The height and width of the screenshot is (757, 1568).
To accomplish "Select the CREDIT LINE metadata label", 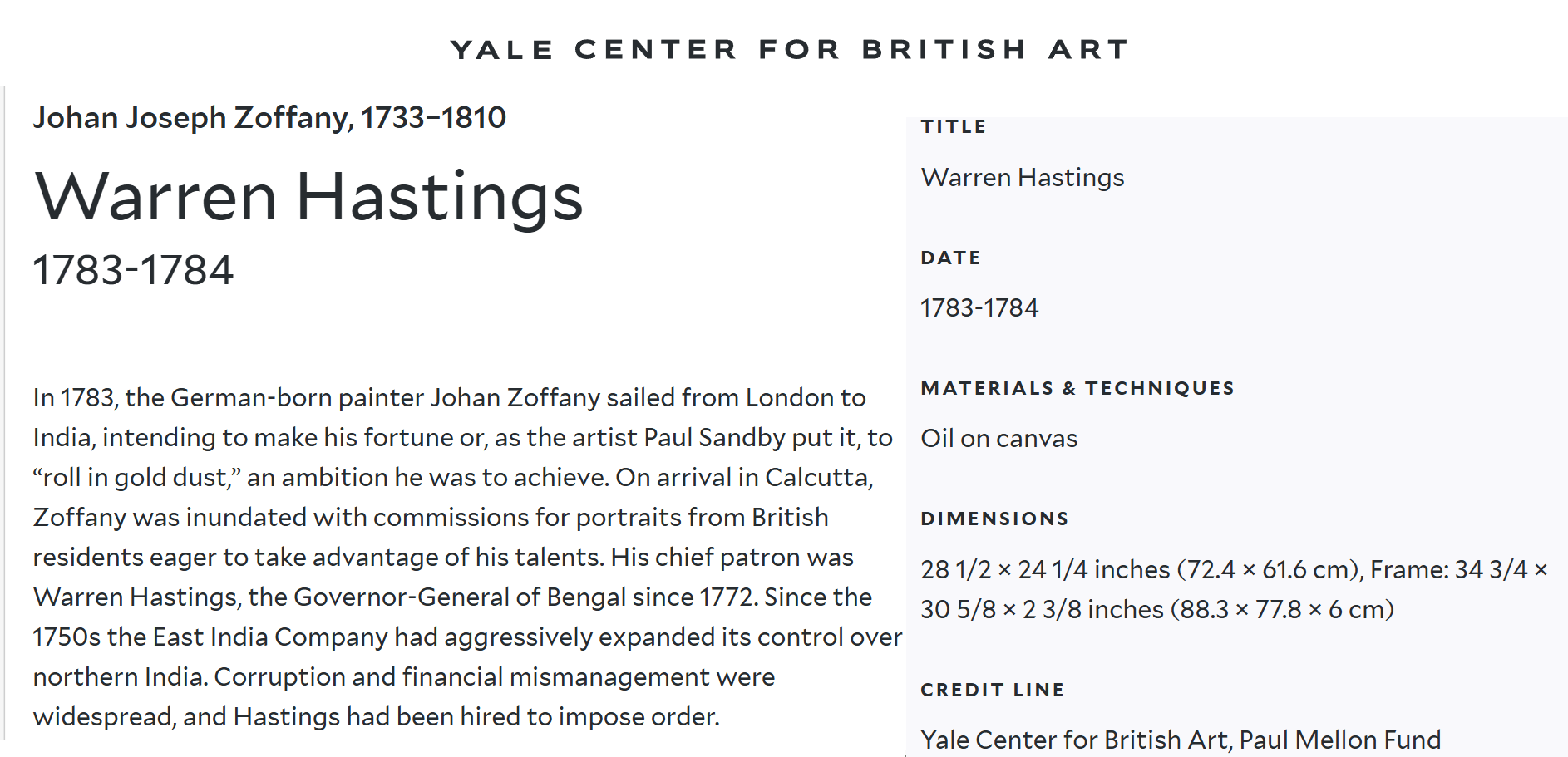I will pos(993,690).
